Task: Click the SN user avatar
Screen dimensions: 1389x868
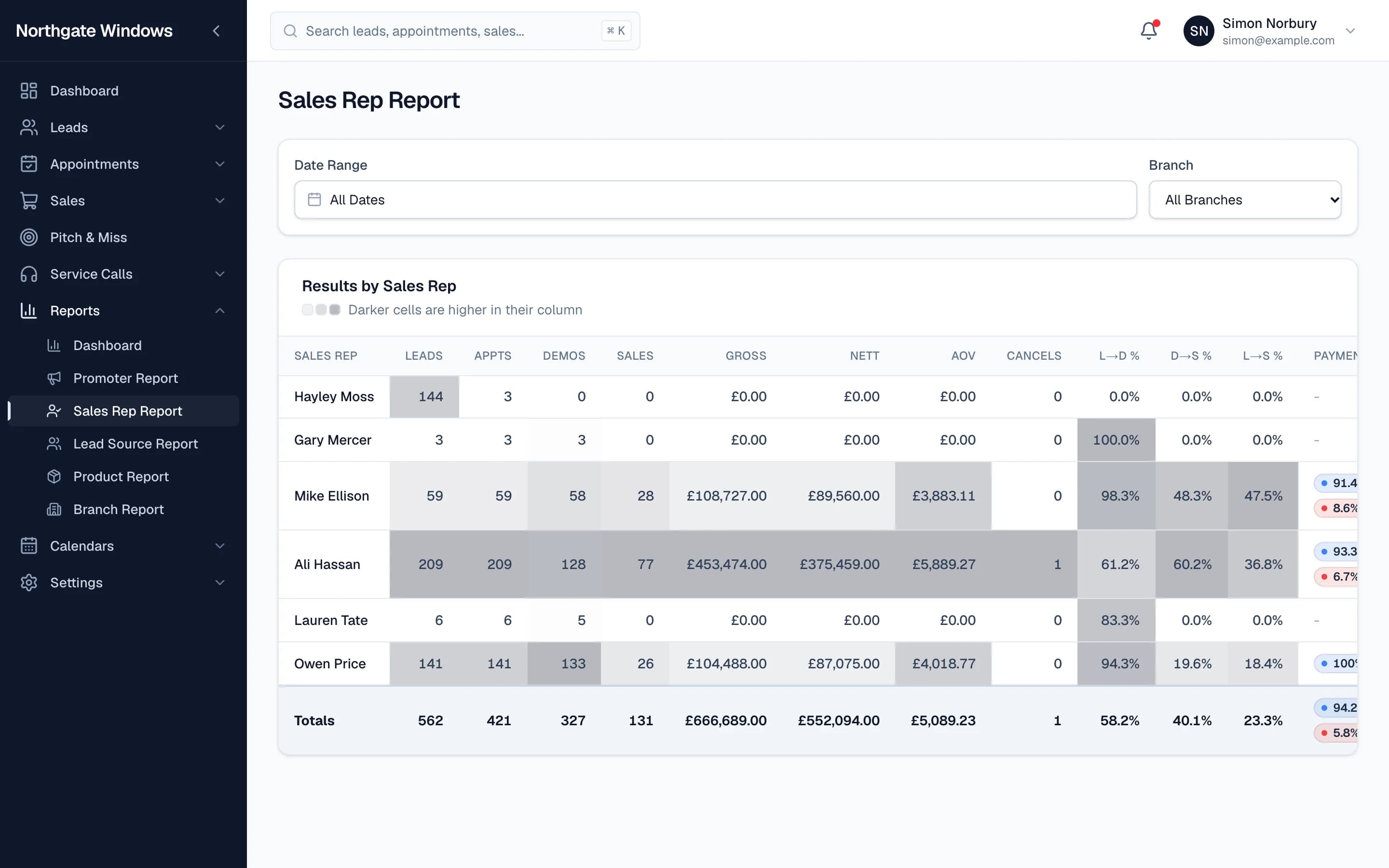Action: [x=1198, y=31]
